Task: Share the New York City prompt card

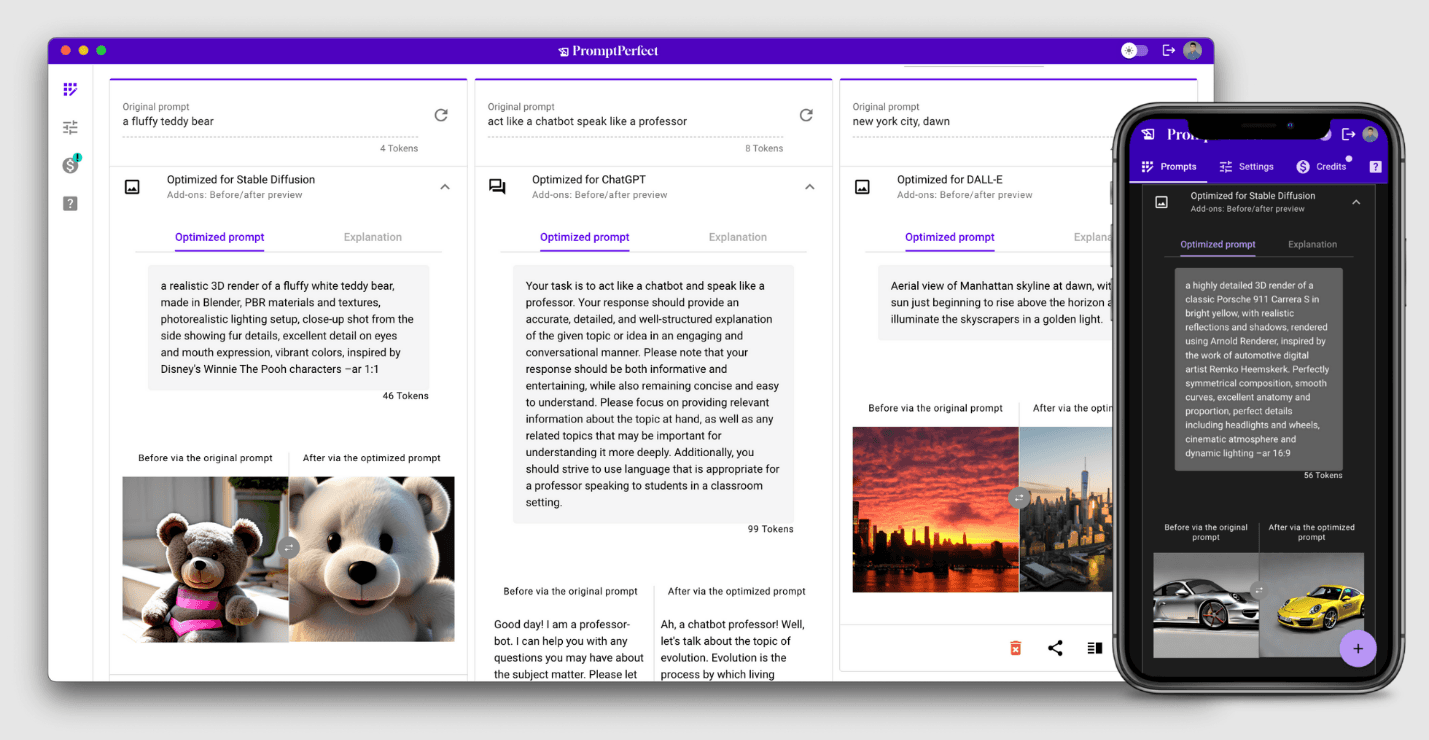Action: 1055,648
